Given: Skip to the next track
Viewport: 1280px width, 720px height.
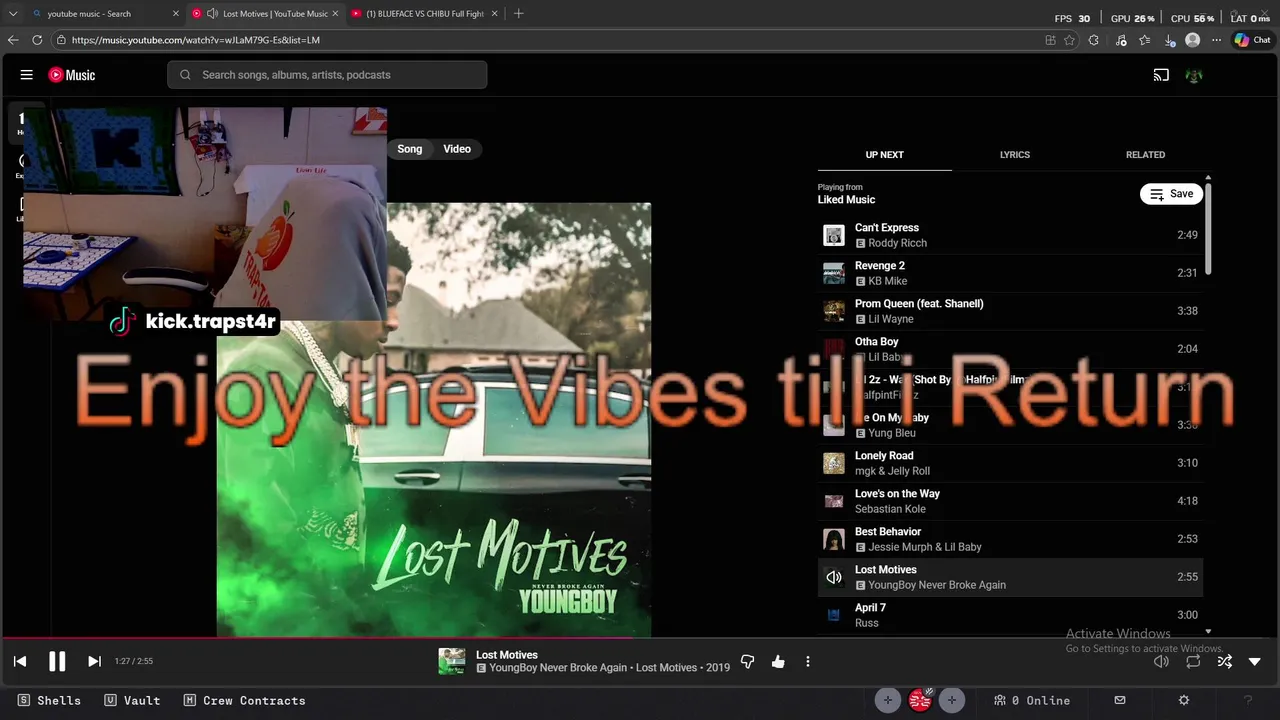Looking at the screenshot, I should 94,661.
